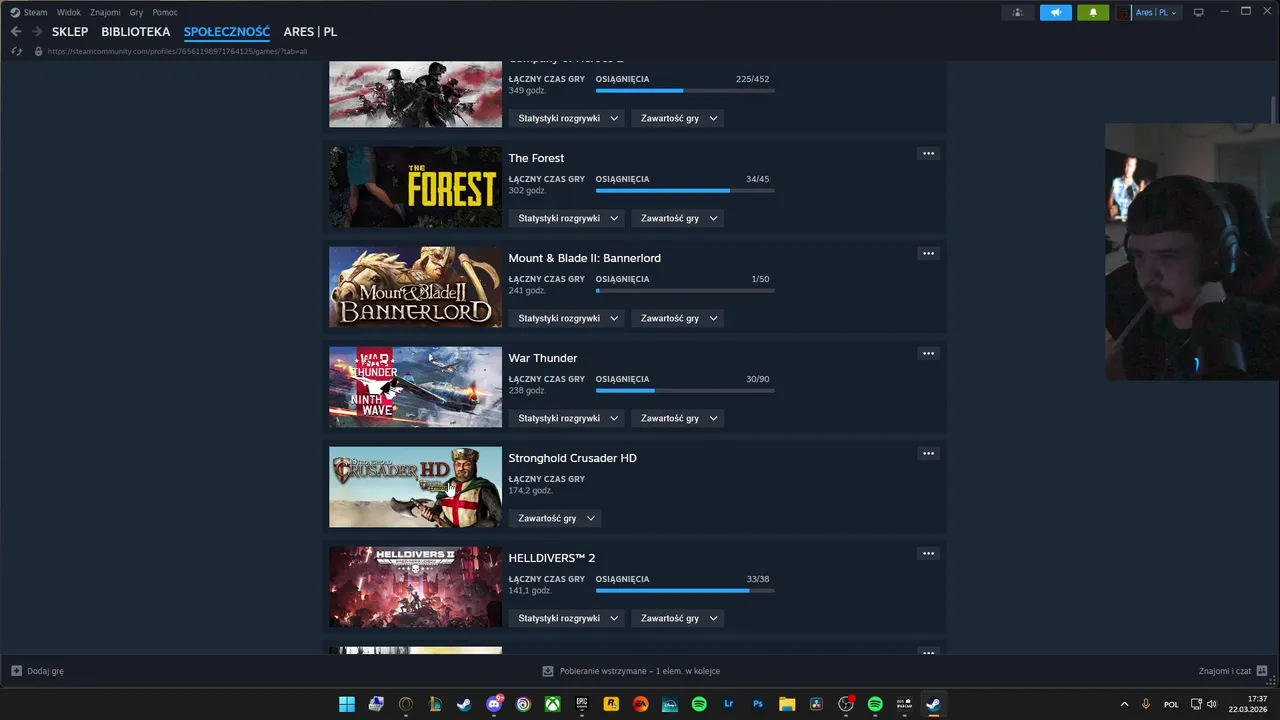Reload the page using the refresh icon
Screen dimensions: 1280x720
(x=16, y=51)
